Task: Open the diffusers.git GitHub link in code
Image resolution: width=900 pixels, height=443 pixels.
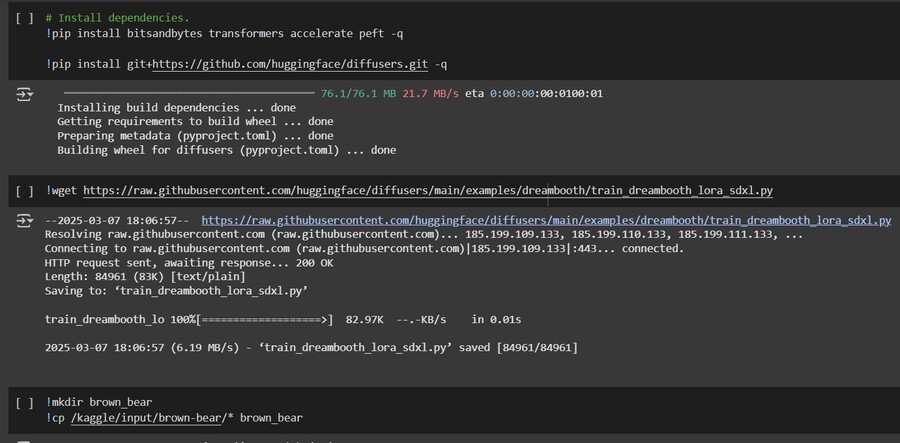Action: point(290,65)
